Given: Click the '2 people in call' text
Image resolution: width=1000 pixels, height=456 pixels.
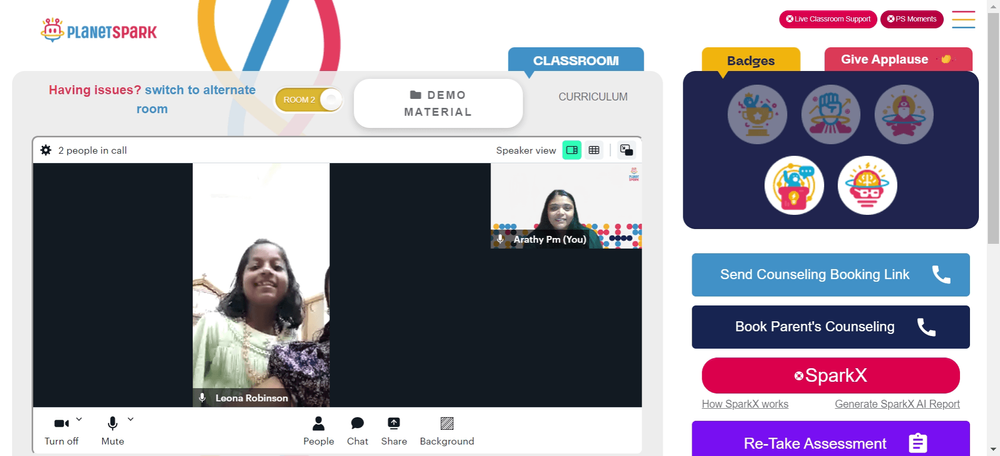Looking at the screenshot, I should click(92, 151).
